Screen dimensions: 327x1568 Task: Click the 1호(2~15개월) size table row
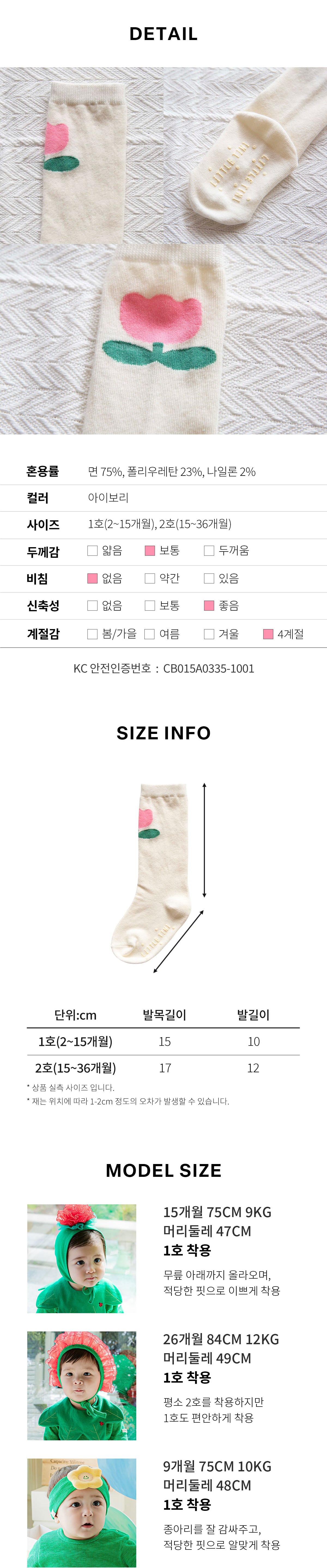163,1042
